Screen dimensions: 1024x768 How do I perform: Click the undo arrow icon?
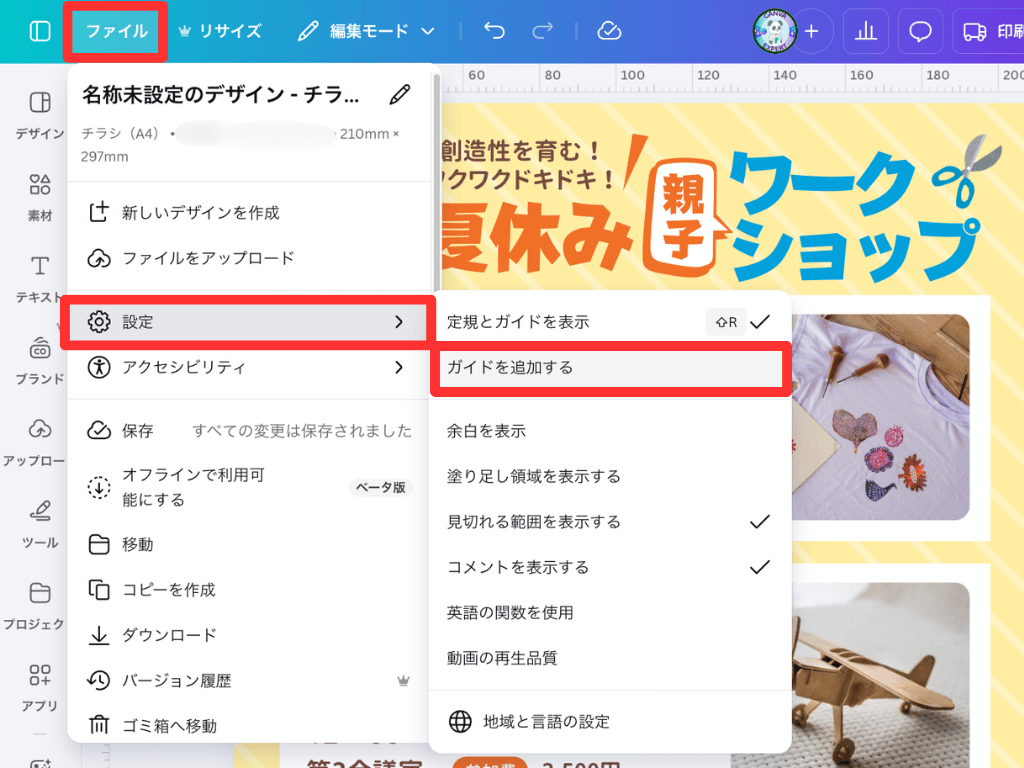(494, 31)
